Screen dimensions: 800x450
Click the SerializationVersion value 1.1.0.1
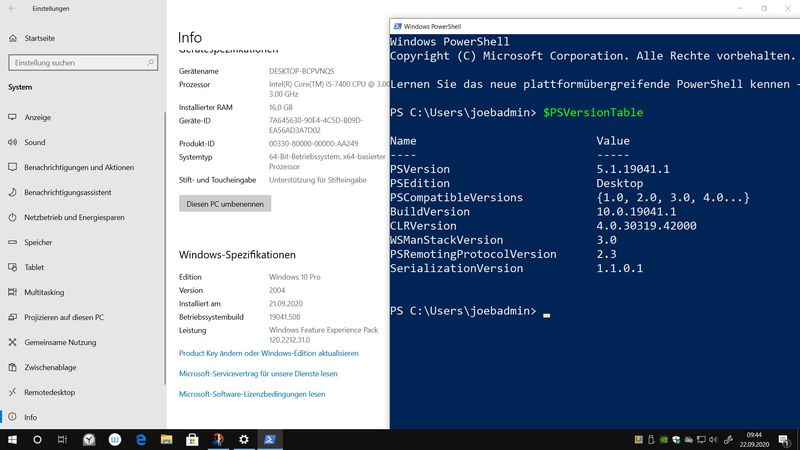coord(619,268)
